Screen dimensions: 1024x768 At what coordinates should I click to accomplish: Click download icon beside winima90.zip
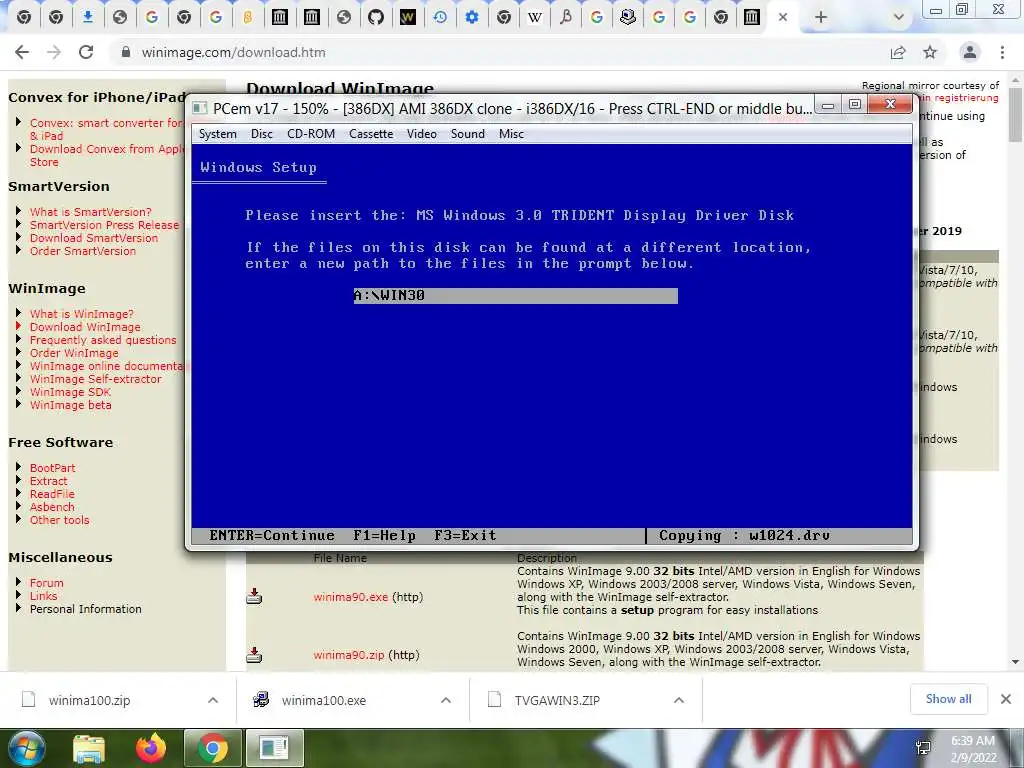[254, 654]
